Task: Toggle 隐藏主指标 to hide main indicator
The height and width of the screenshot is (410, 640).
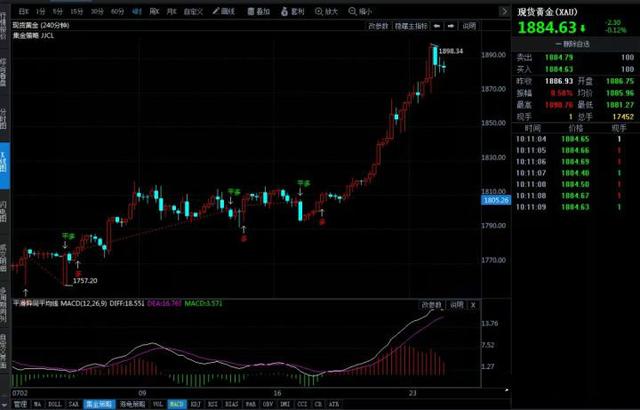Action: tap(411, 26)
